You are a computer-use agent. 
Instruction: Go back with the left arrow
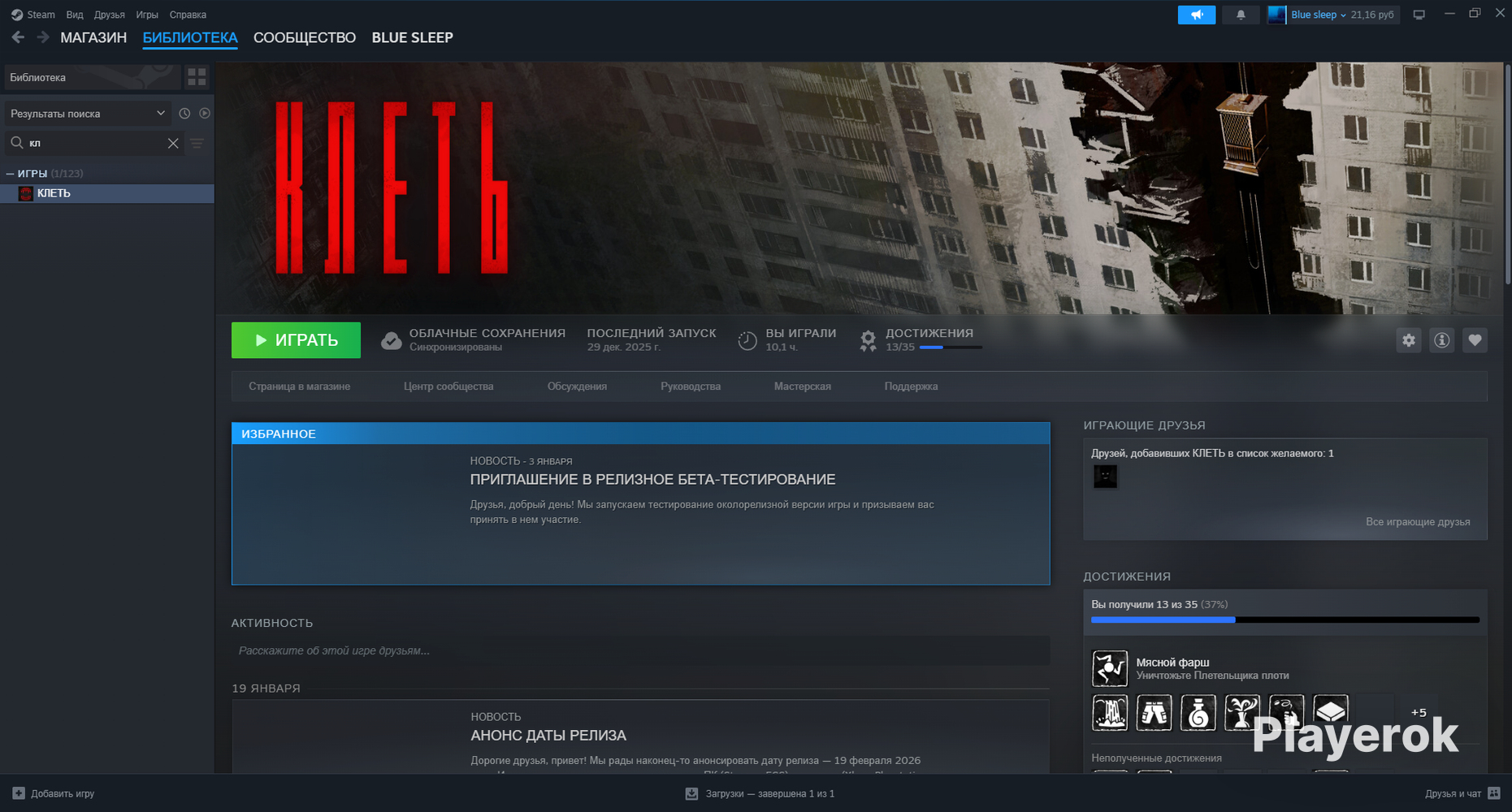18,37
